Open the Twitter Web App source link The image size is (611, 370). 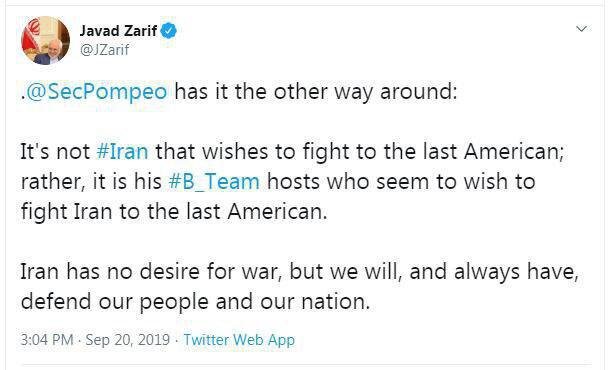click(239, 340)
